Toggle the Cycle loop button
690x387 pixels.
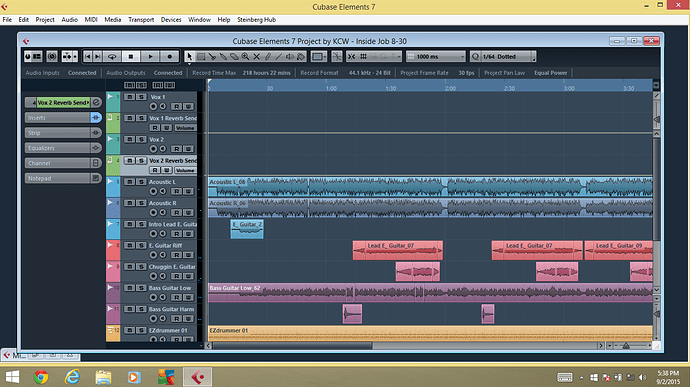(x=112, y=56)
